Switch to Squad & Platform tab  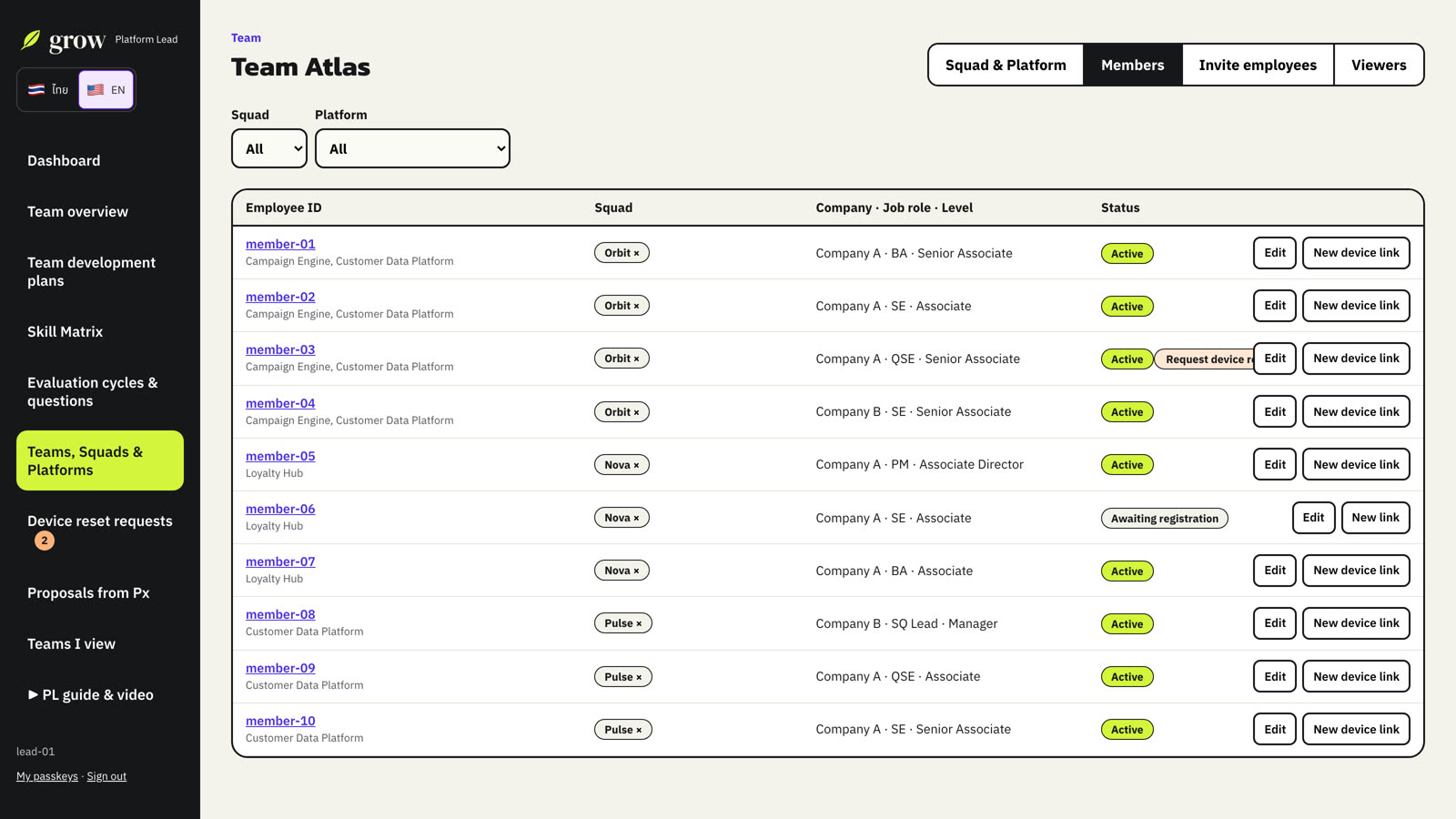coord(1006,65)
